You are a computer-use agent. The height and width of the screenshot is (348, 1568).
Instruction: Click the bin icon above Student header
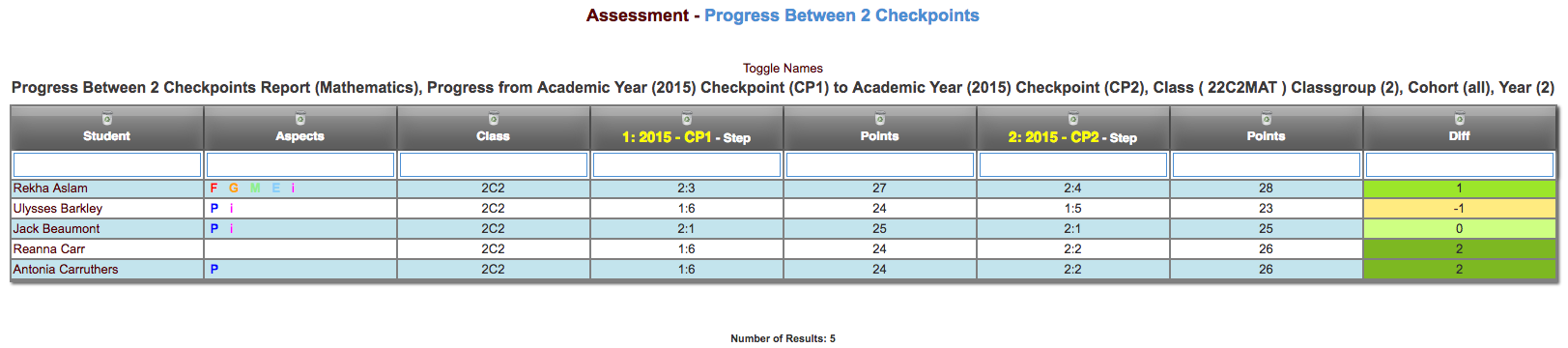[x=107, y=119]
